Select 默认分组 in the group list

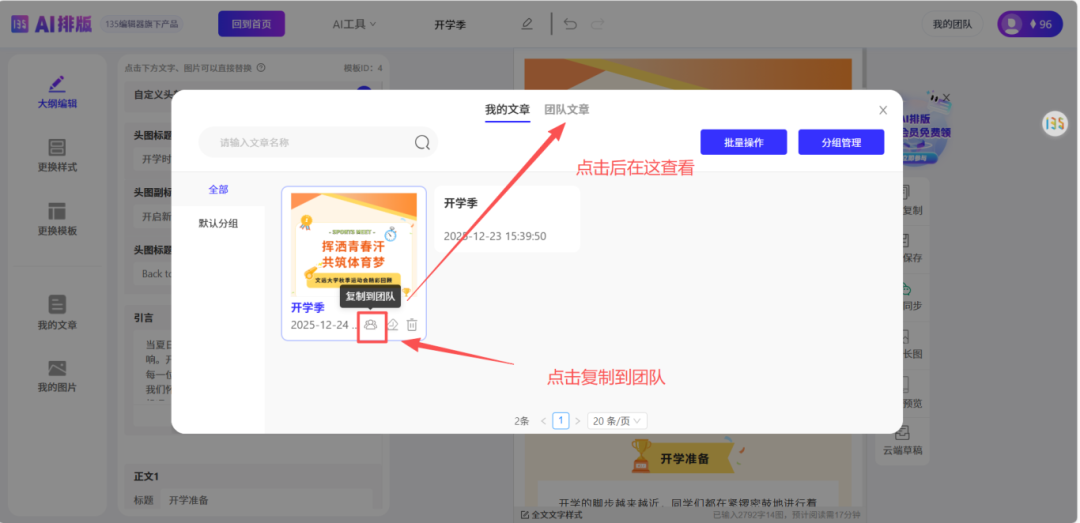click(x=218, y=223)
